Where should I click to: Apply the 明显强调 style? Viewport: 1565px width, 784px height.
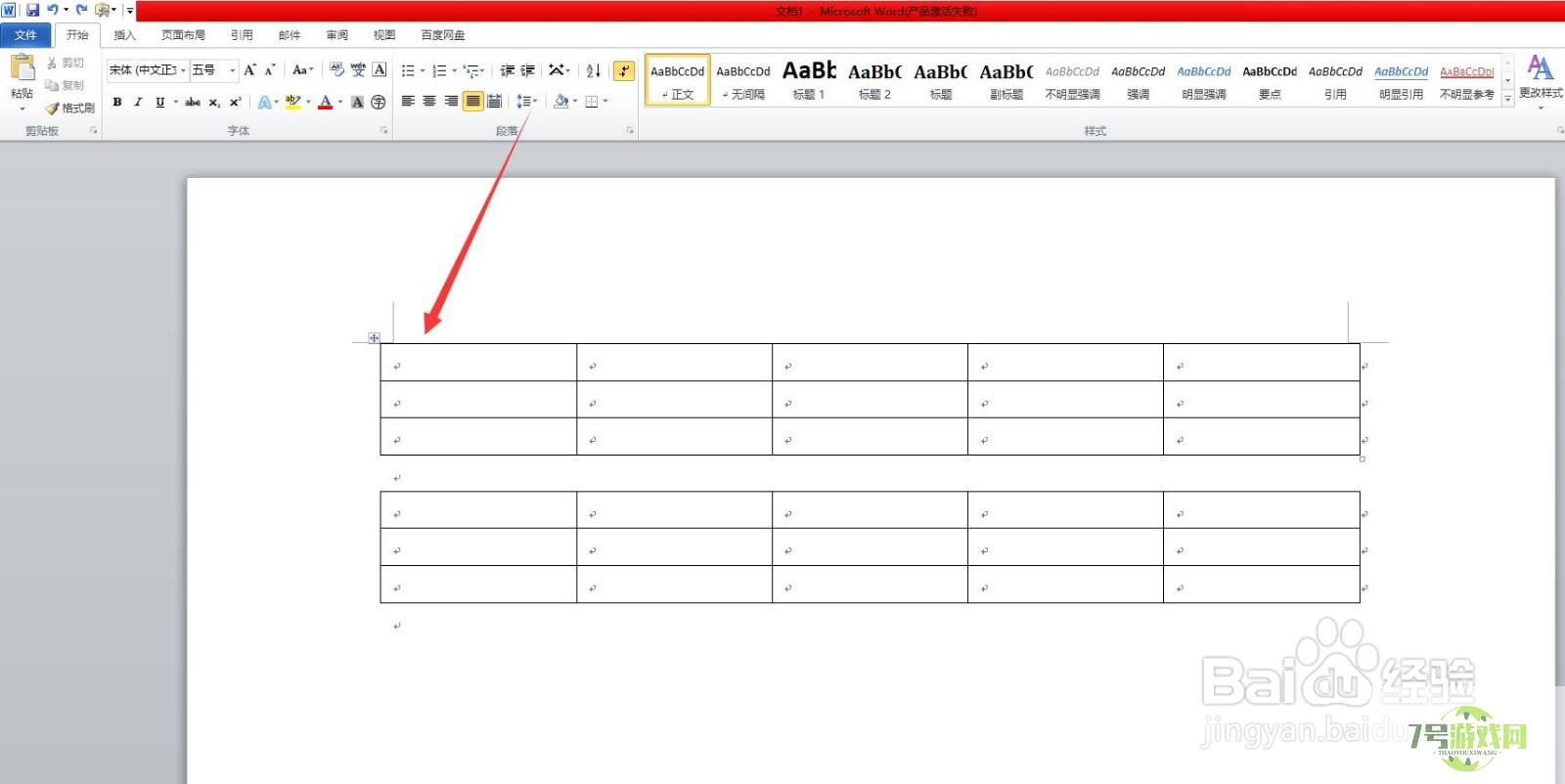click(1204, 81)
